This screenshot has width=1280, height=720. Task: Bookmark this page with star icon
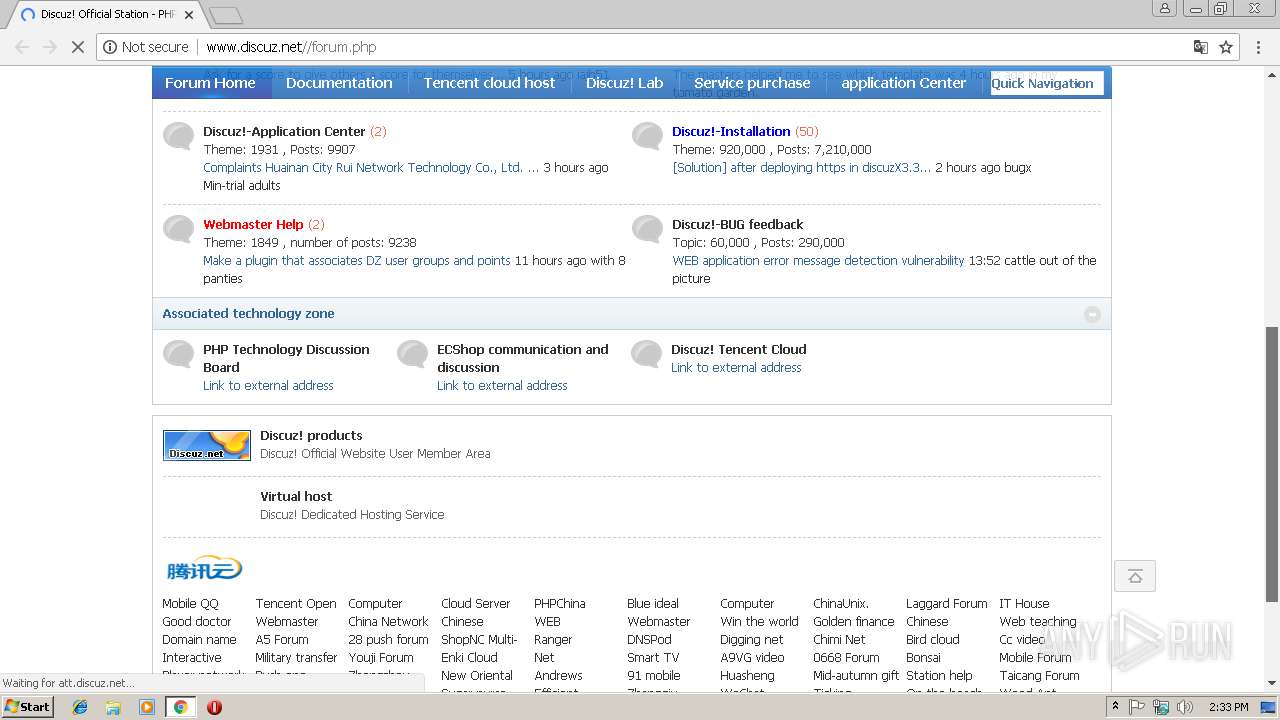pyautogui.click(x=1226, y=47)
